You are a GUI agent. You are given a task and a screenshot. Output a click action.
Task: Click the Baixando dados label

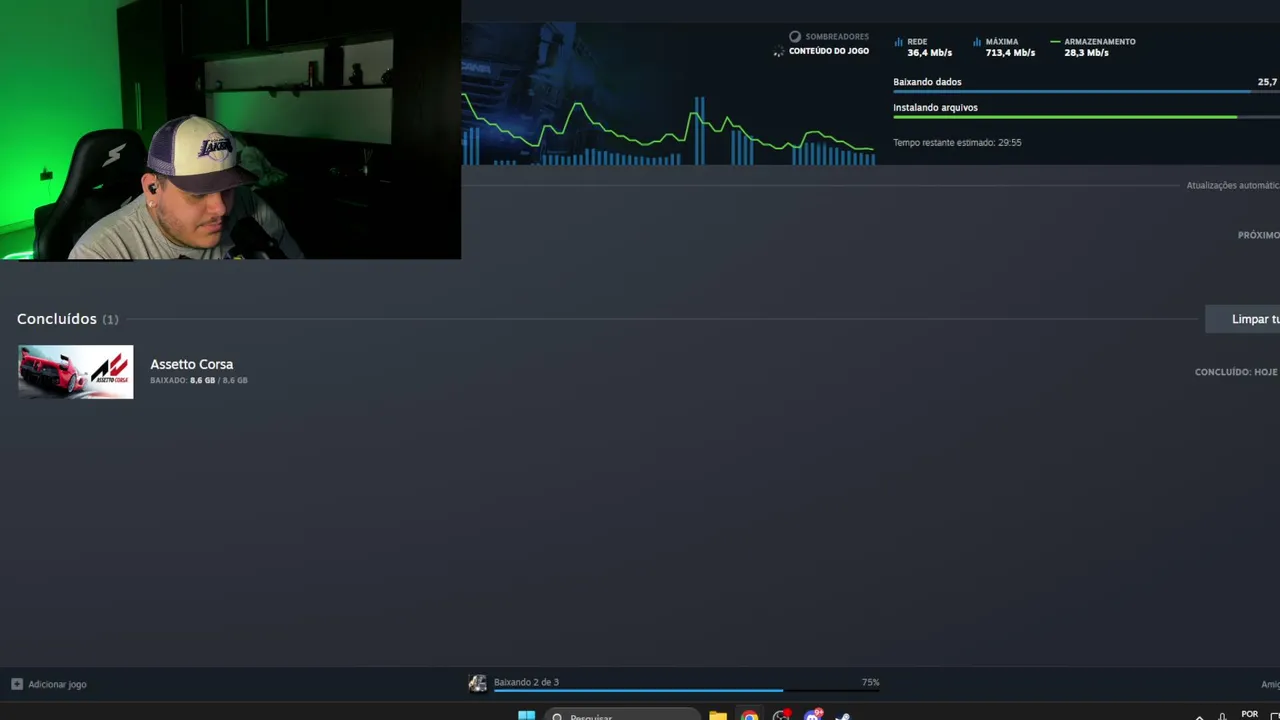927,82
